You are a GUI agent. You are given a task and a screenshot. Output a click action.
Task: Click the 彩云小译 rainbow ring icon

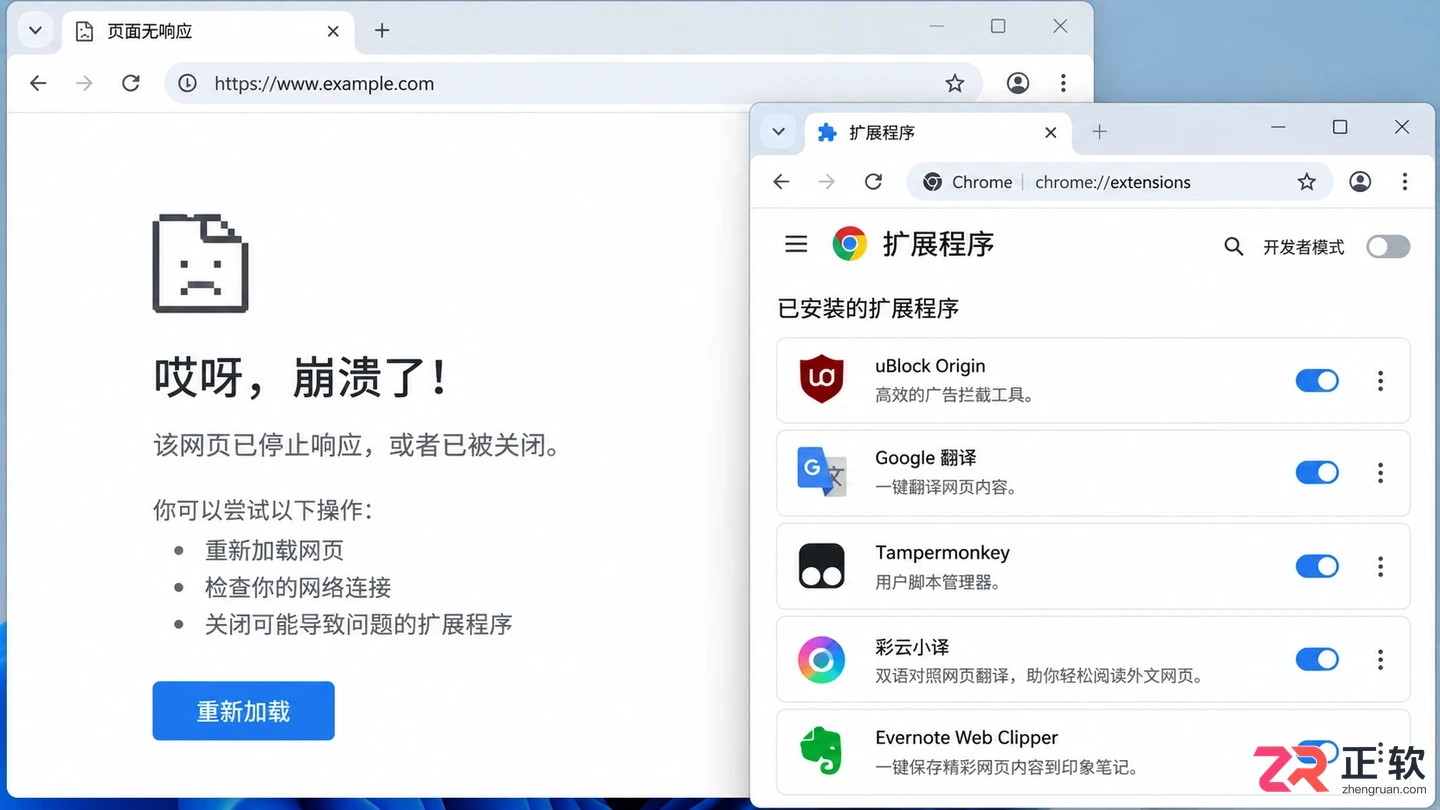click(x=821, y=659)
